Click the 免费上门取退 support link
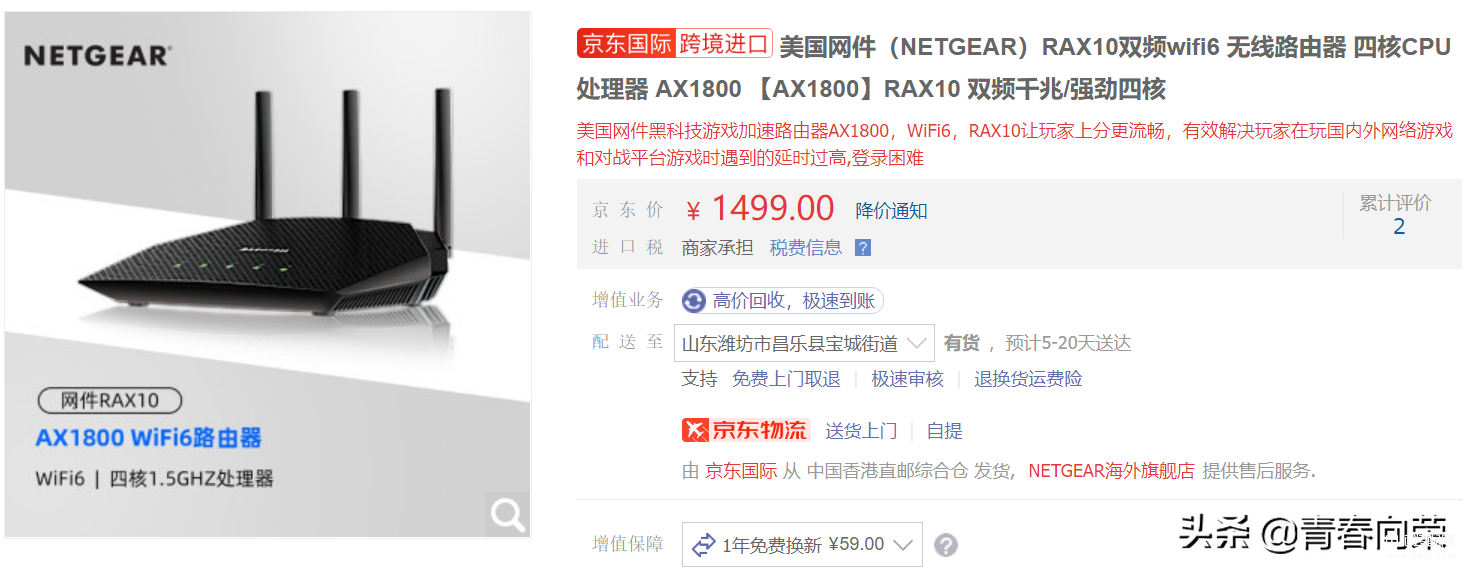Screen dimensions: 1465x569 786,379
